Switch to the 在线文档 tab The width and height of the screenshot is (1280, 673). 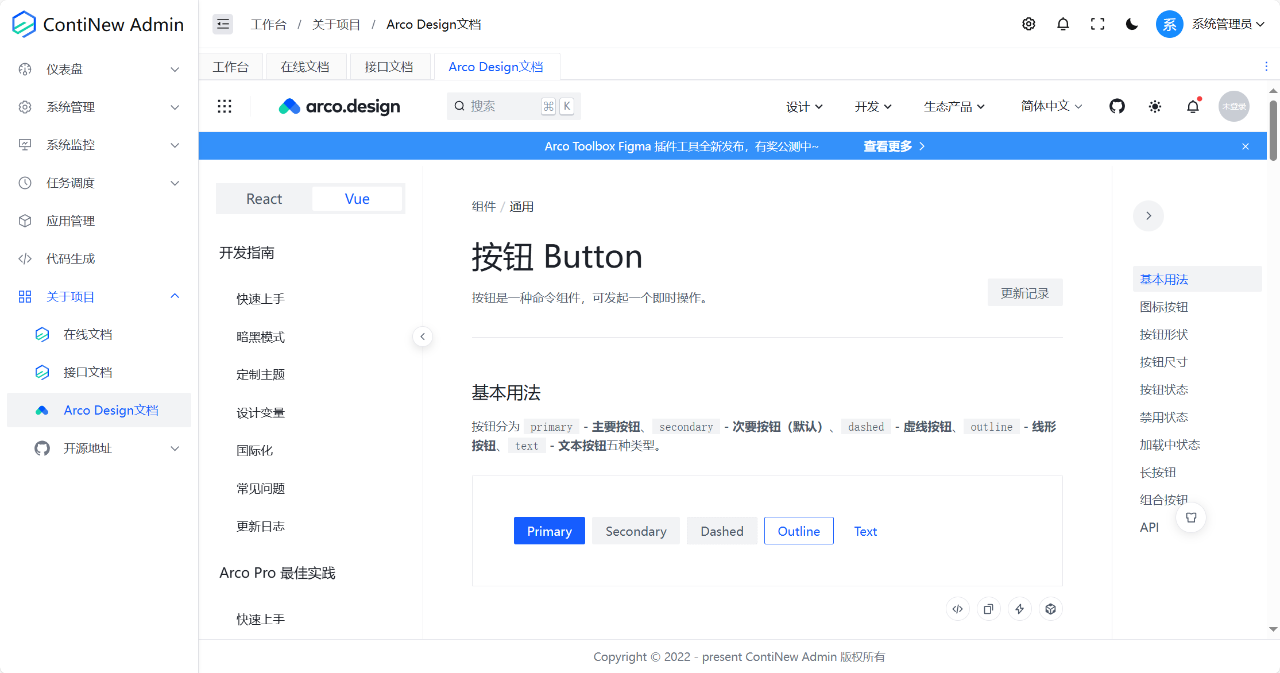tap(305, 67)
